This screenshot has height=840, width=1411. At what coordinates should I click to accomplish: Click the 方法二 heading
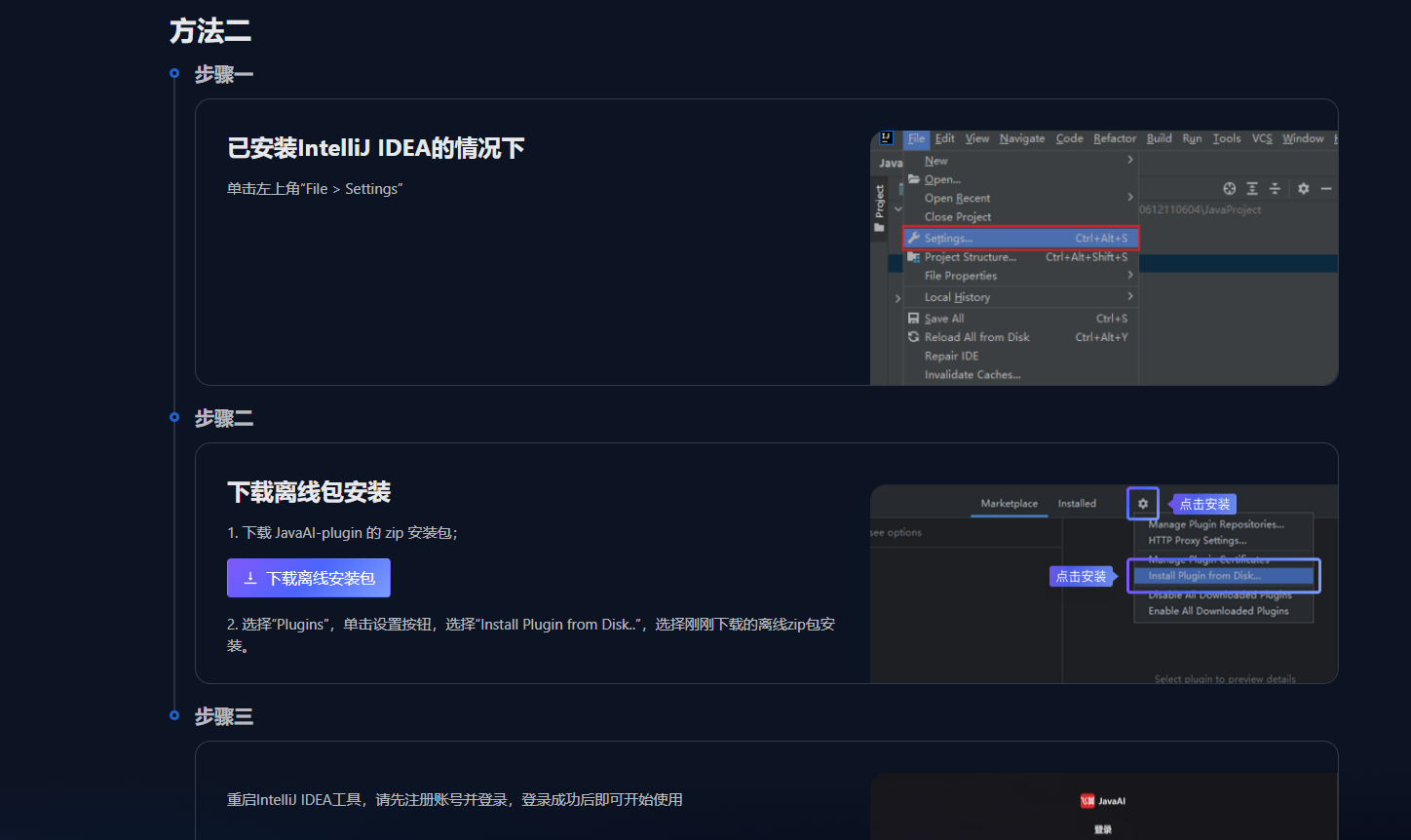click(x=210, y=31)
